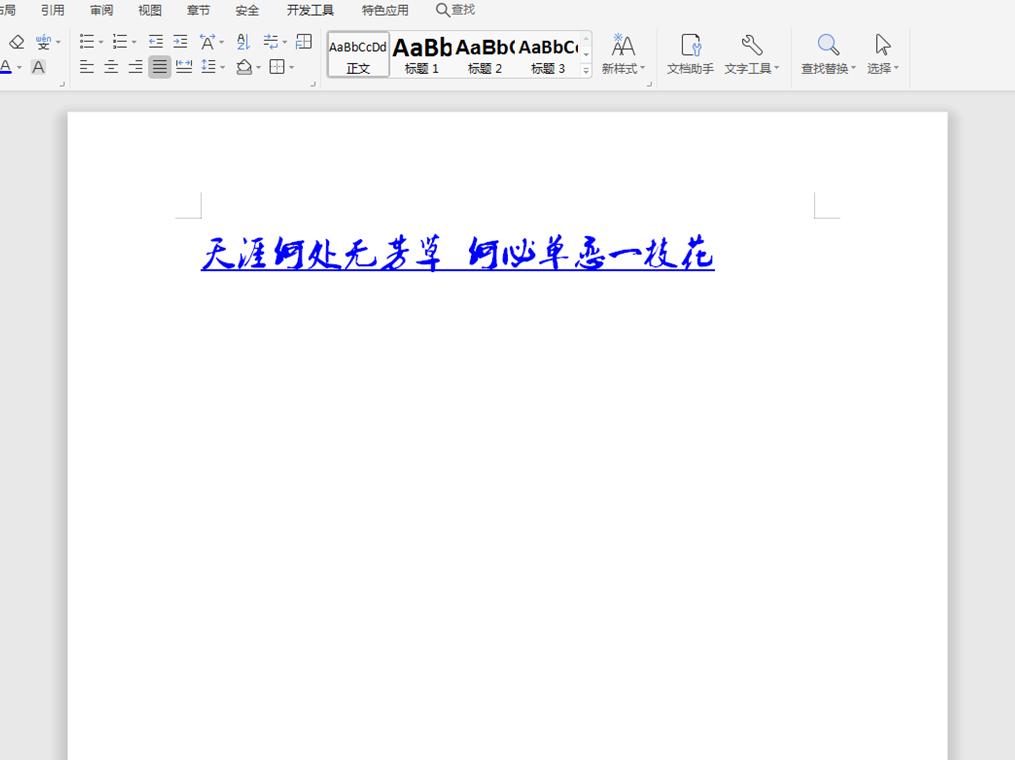Toggle the bulleted list
Screen dimensions: 1015x760
click(88, 41)
